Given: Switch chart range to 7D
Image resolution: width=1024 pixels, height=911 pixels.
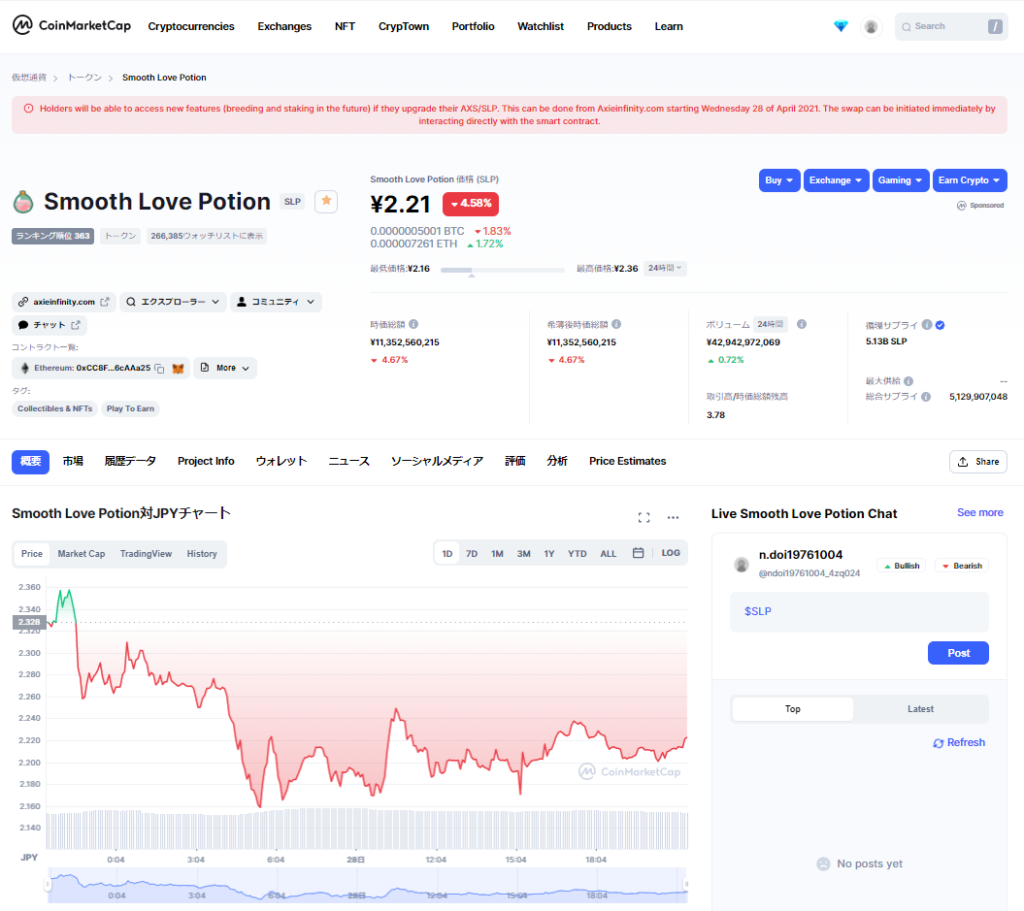Looking at the screenshot, I should (472, 554).
